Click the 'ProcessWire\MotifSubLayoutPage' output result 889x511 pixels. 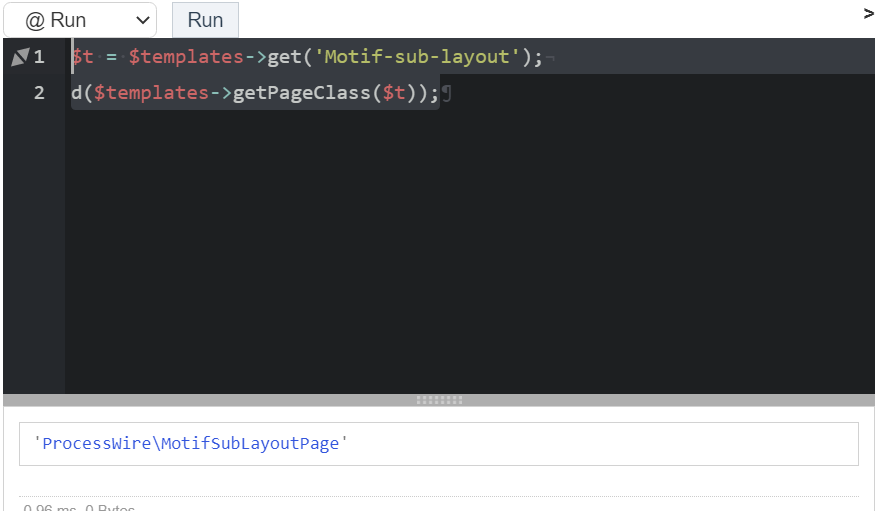point(190,444)
